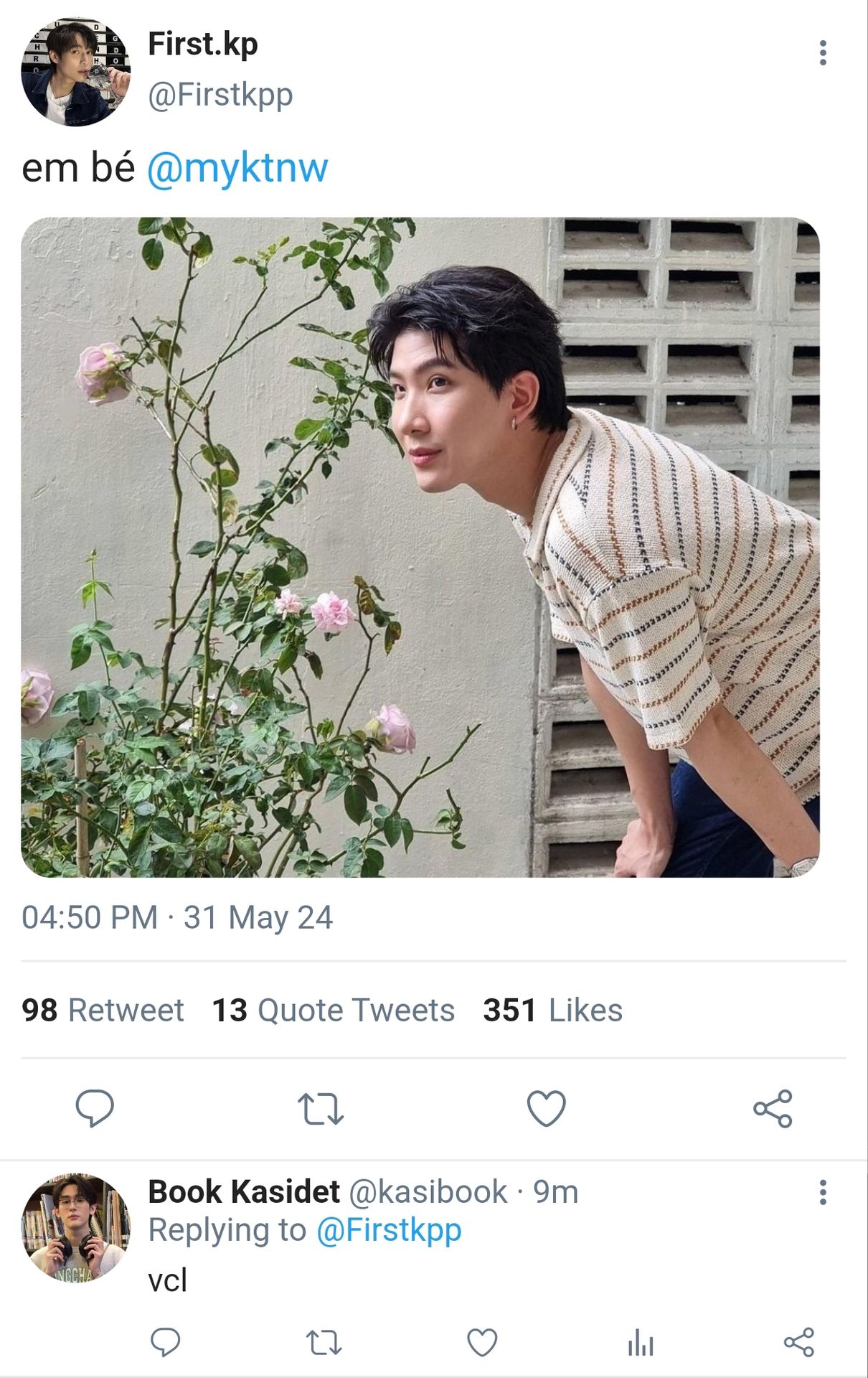Image resolution: width=868 pixels, height=1378 pixels.
Task: Retweet Book Kasidet's reply
Action: tap(324, 1341)
